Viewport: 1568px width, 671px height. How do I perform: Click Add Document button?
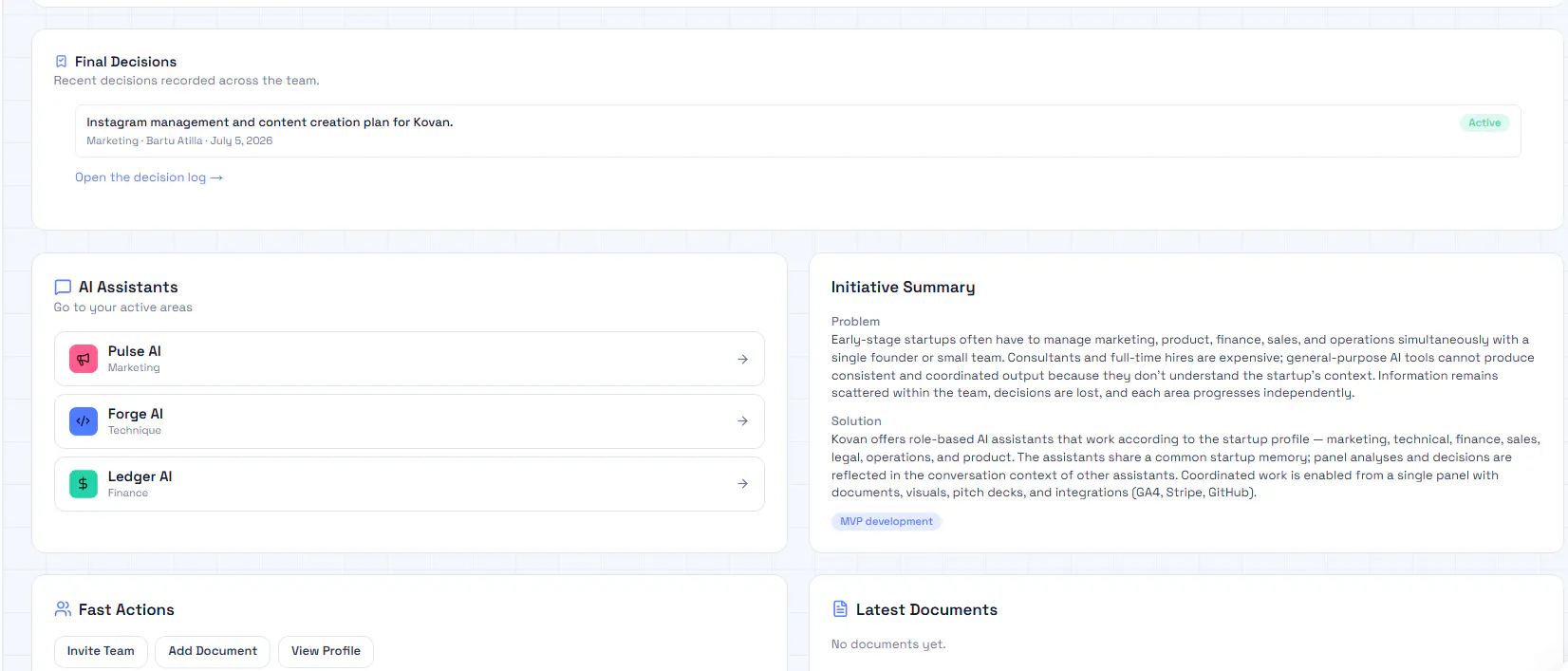[x=213, y=651]
